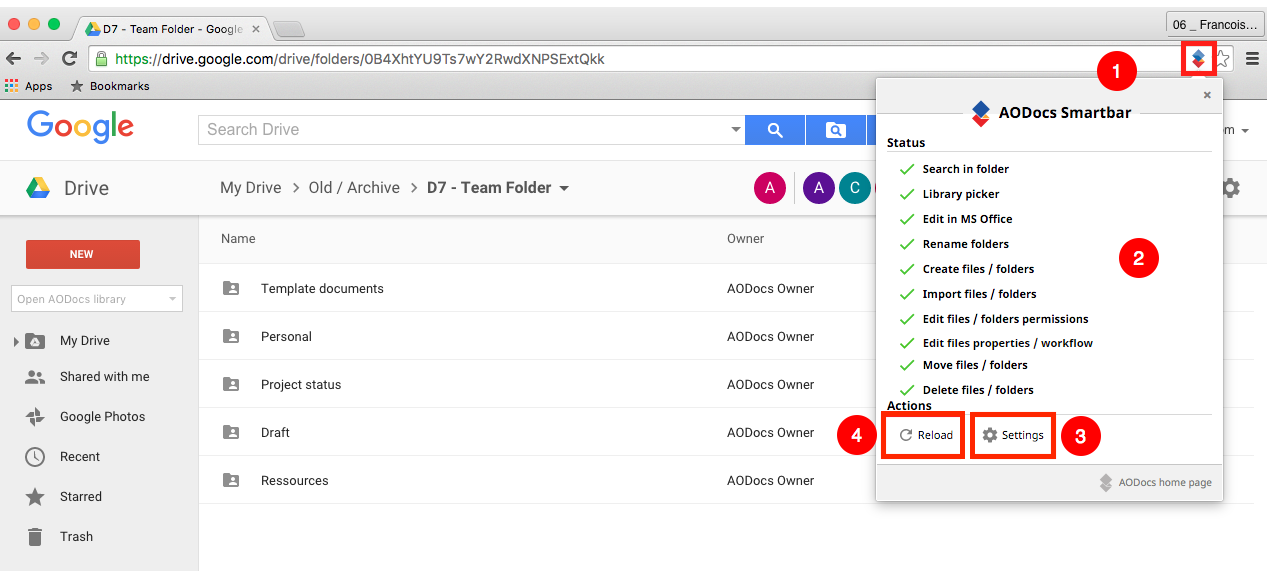Click the Search in folder status item
Screen dimensions: 1267x571
[x=954, y=169]
